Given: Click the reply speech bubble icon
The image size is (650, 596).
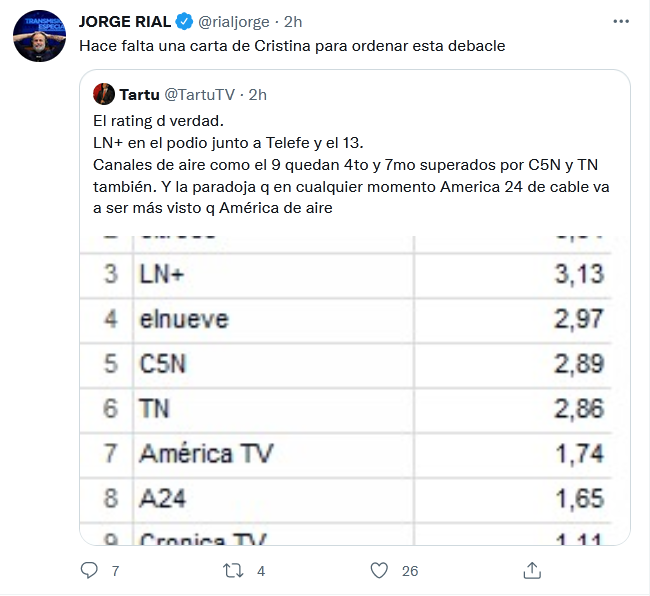Looking at the screenshot, I should click(89, 570).
